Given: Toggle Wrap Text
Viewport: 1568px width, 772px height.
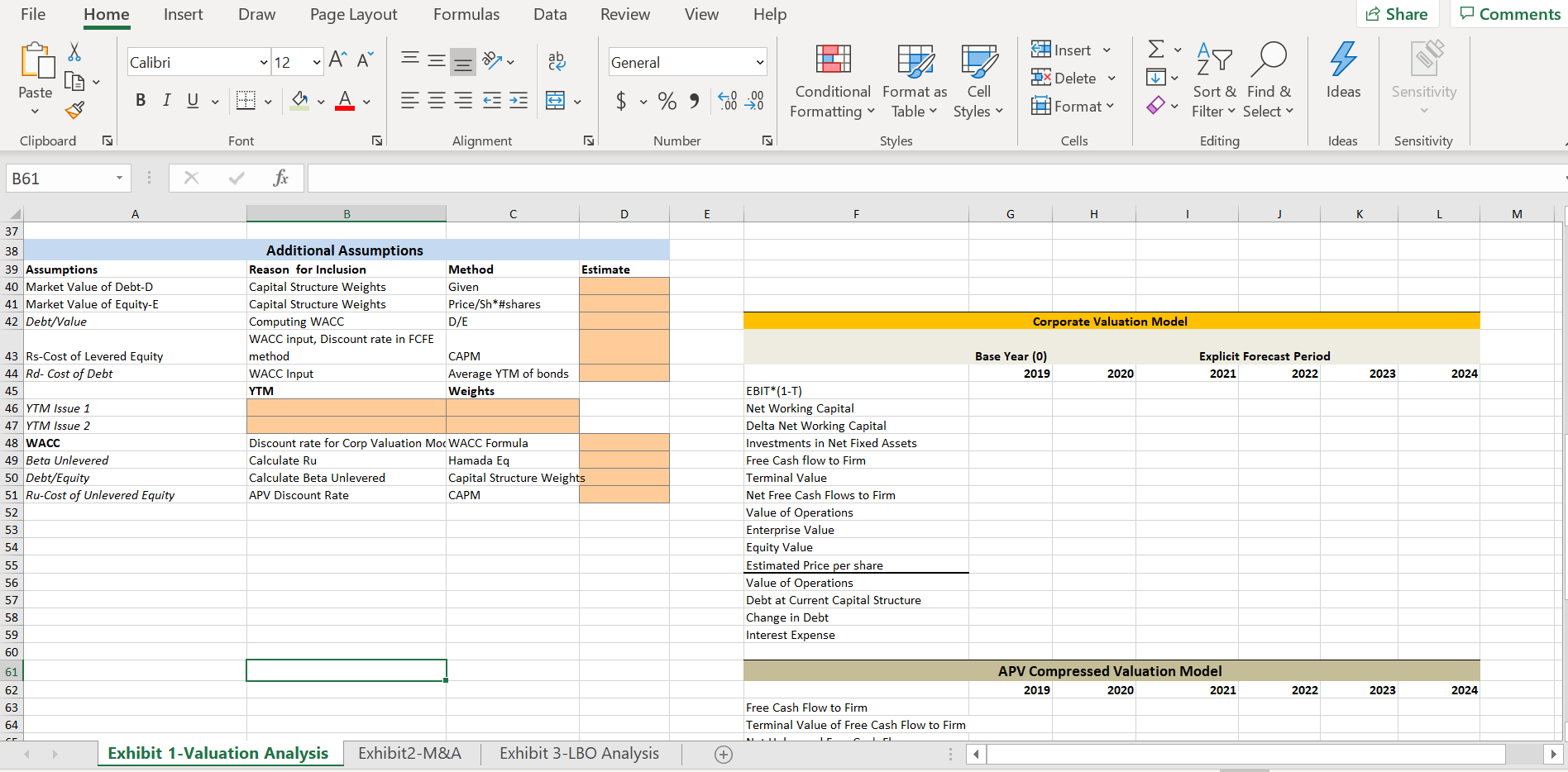Looking at the screenshot, I should [x=557, y=60].
